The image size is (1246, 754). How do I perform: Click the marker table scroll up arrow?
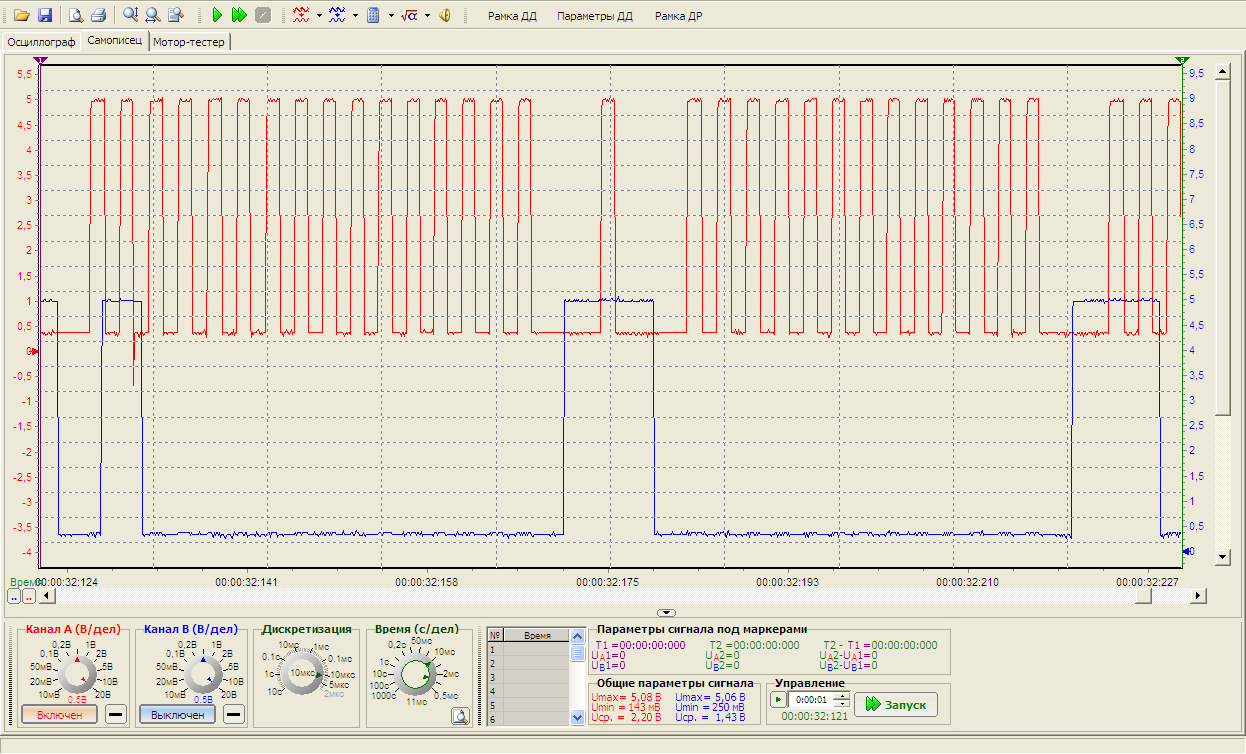[x=577, y=635]
